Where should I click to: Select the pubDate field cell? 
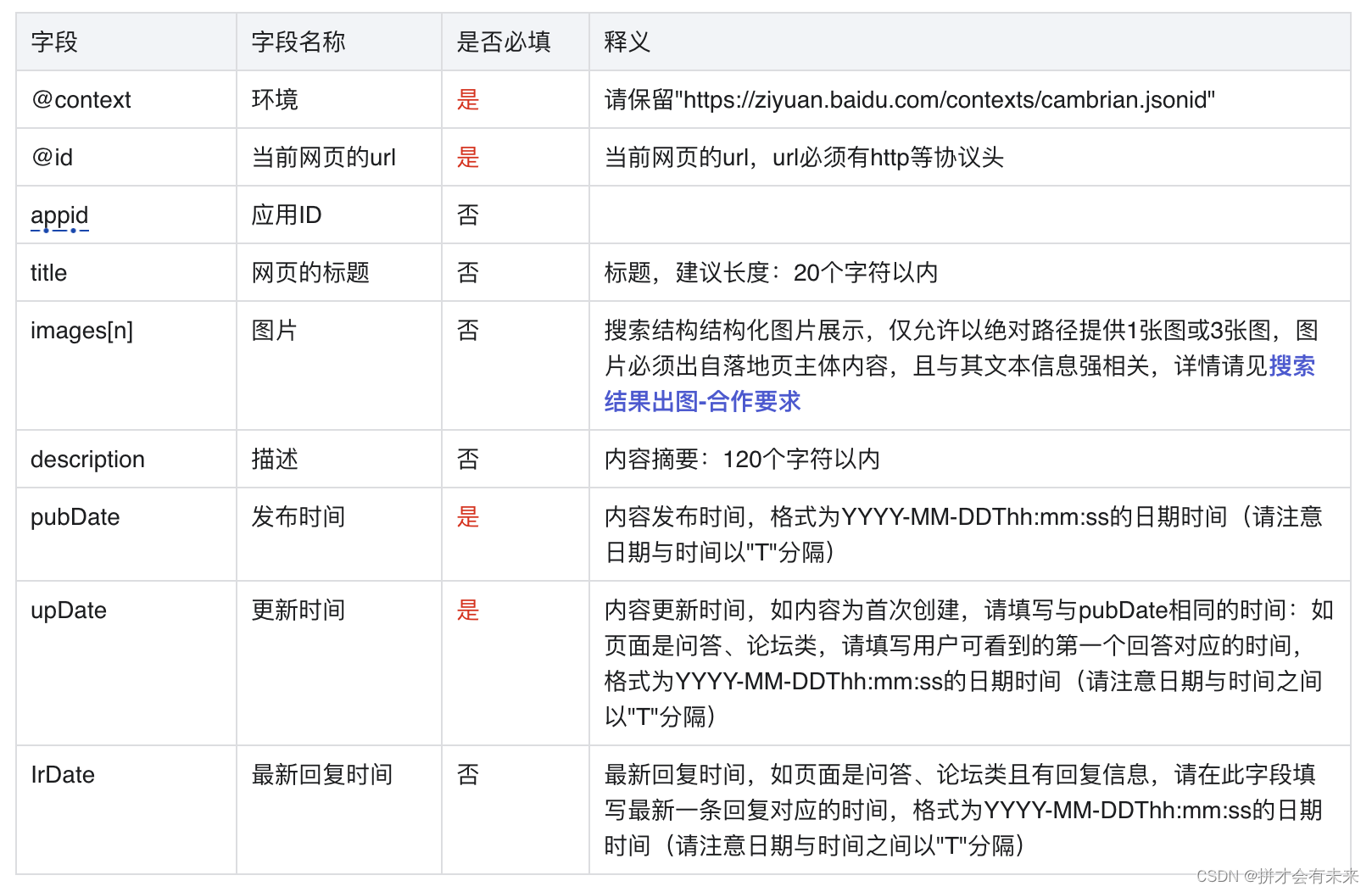click(x=75, y=516)
